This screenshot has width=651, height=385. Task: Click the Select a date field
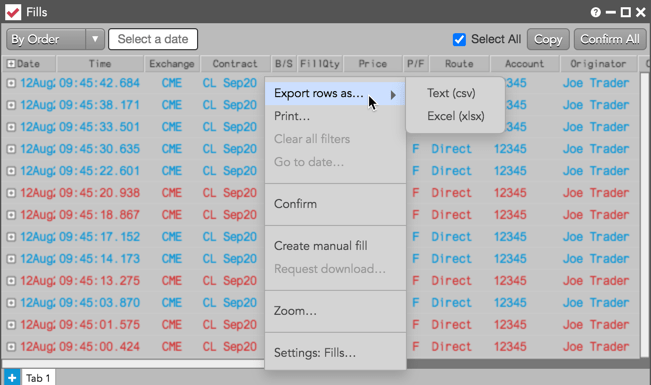coord(153,39)
